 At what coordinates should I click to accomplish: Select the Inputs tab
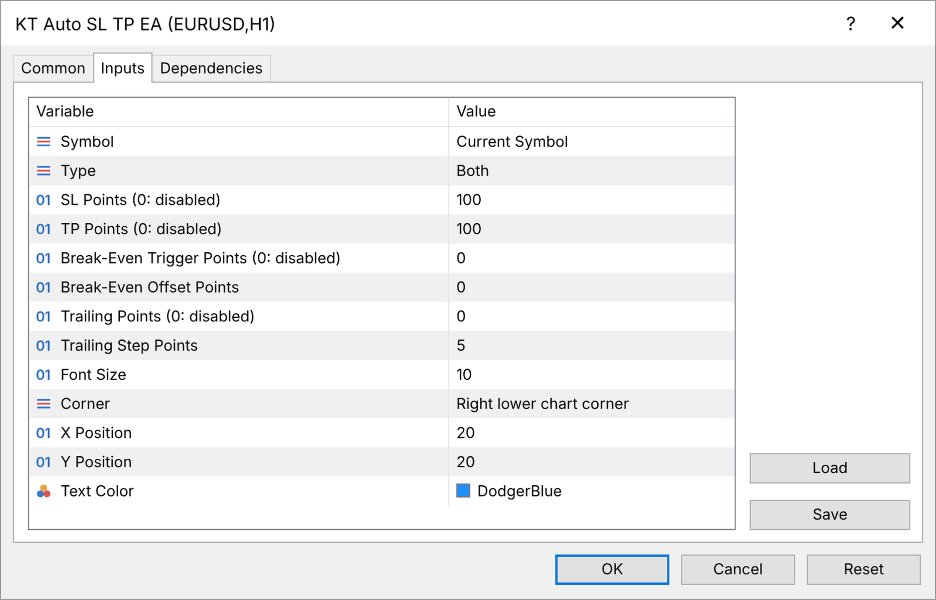122,68
